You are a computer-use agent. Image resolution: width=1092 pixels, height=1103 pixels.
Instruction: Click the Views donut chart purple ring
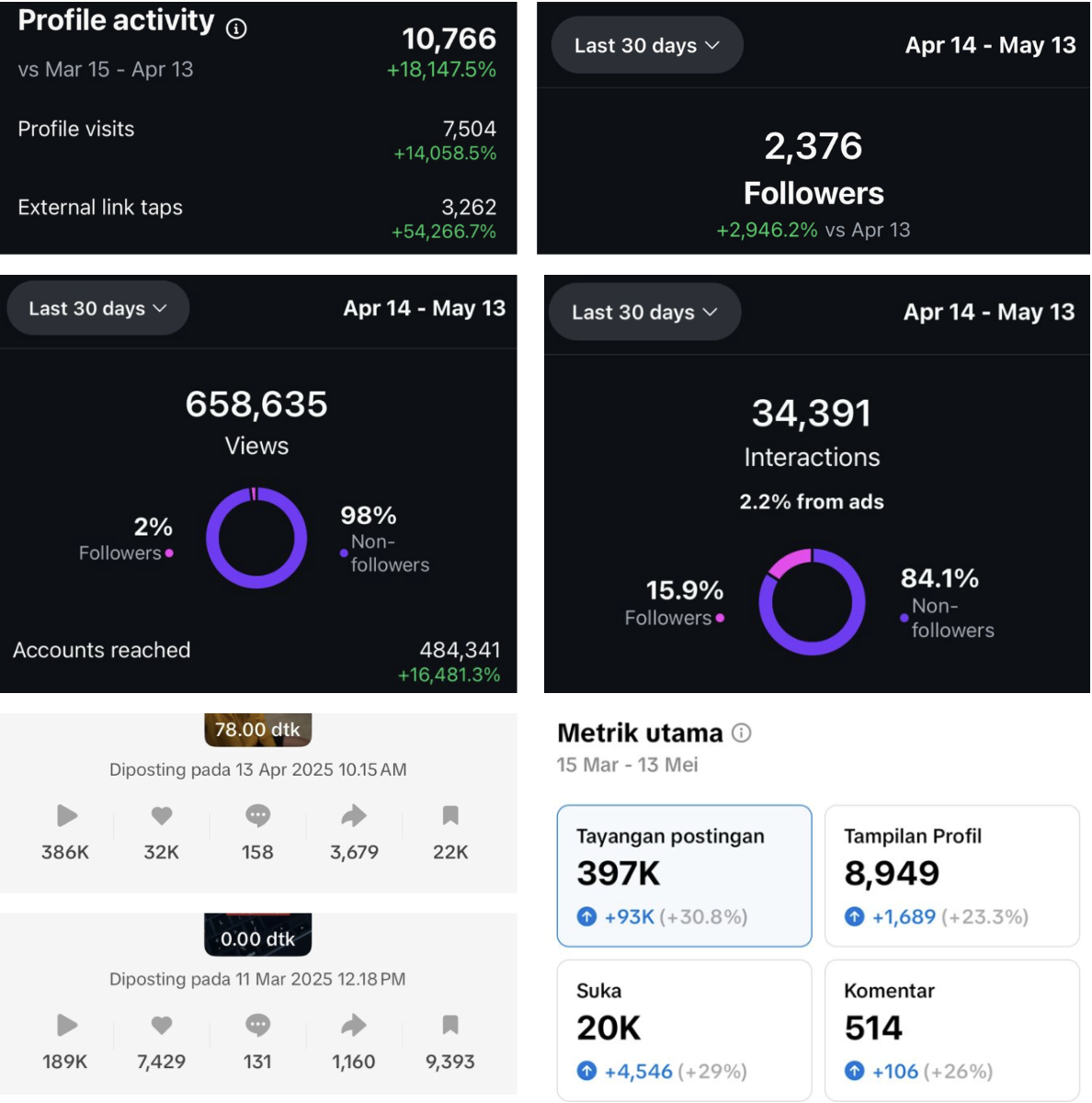(x=256, y=538)
